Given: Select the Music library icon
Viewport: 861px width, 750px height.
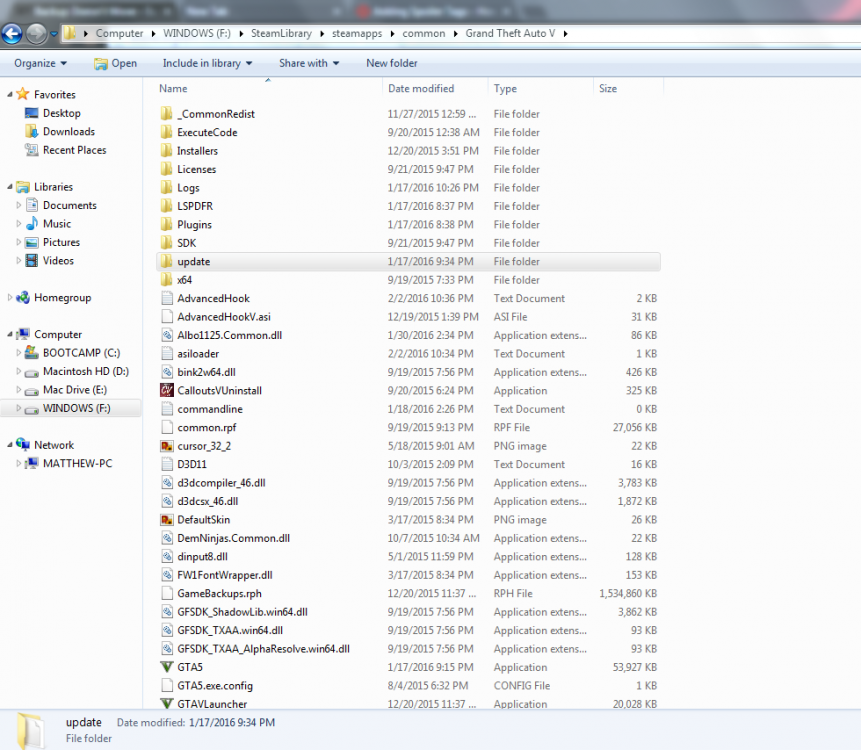Looking at the screenshot, I should (x=32, y=224).
